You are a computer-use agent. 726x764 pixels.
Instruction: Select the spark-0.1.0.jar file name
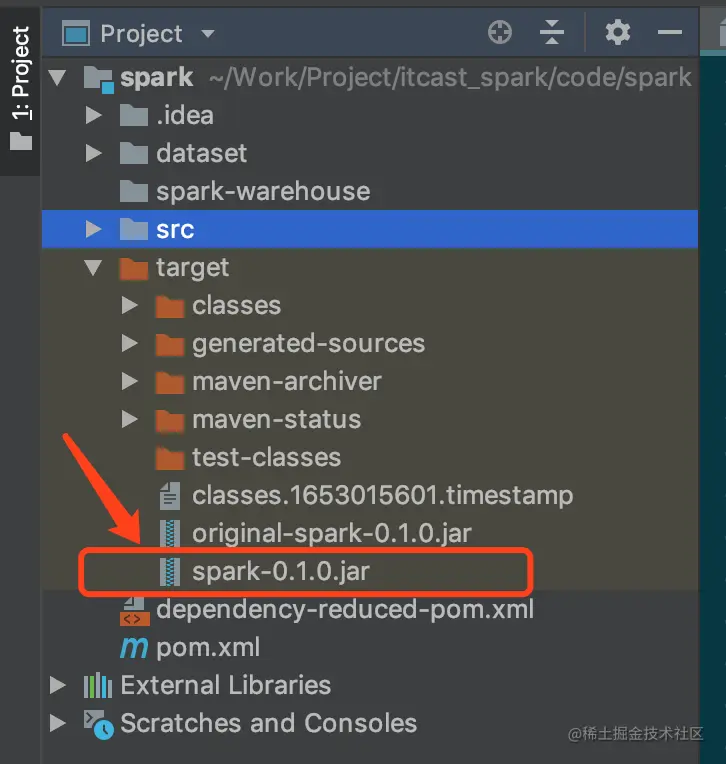pyautogui.click(x=281, y=572)
